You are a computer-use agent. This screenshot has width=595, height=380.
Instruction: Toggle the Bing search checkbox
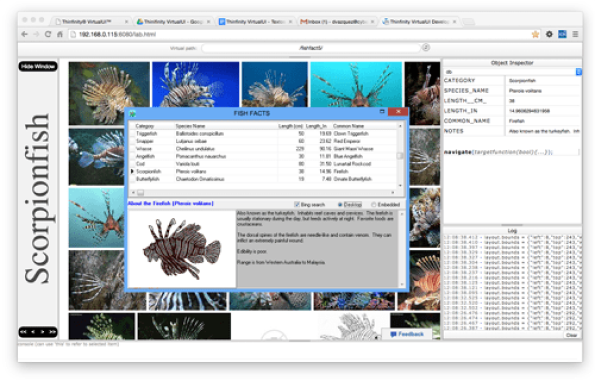coord(297,204)
